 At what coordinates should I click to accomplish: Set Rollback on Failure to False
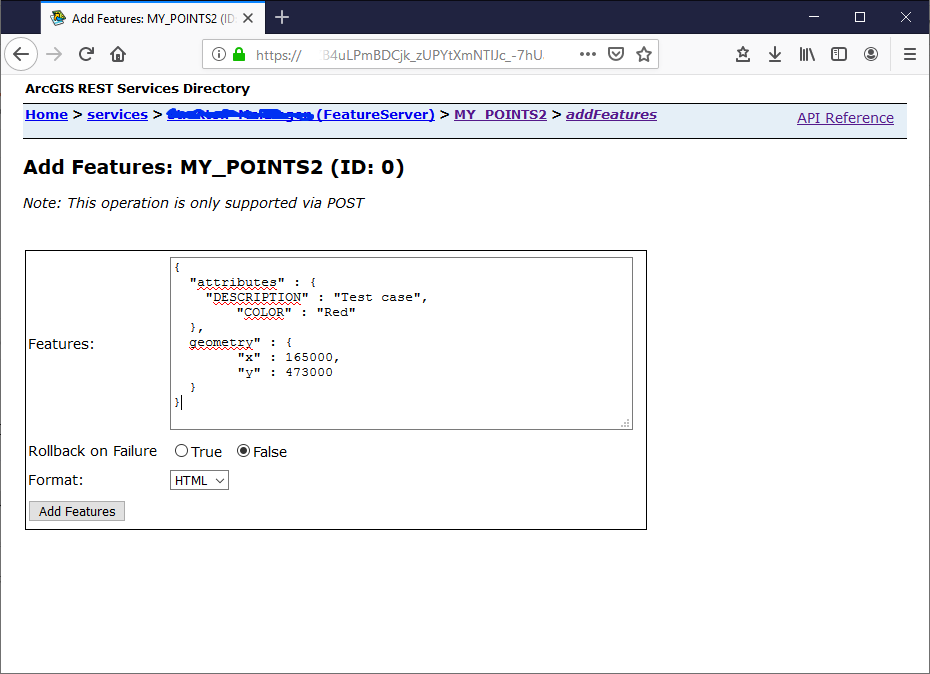[243, 451]
